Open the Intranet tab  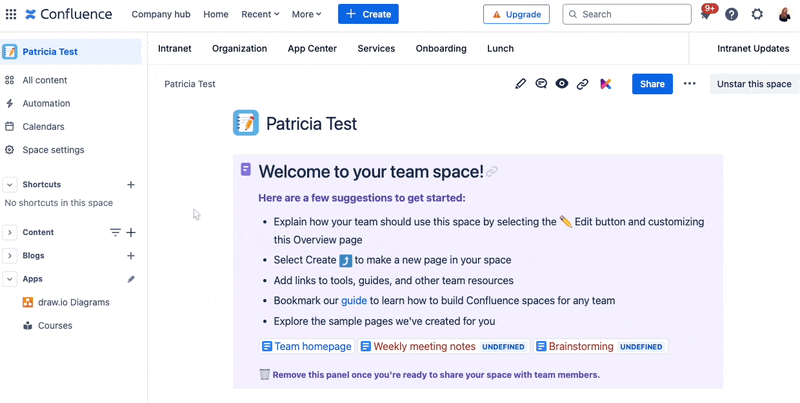[x=174, y=48]
